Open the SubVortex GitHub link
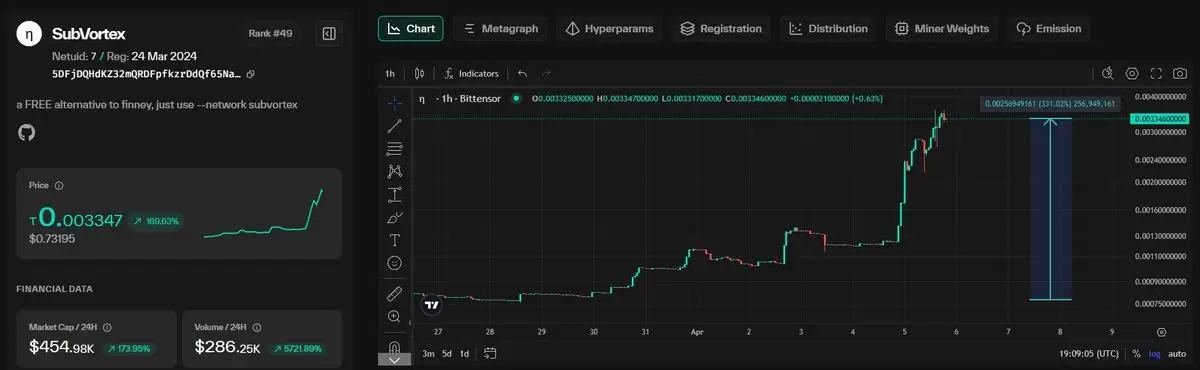Image resolution: width=1200 pixels, height=370 pixels. [27, 133]
